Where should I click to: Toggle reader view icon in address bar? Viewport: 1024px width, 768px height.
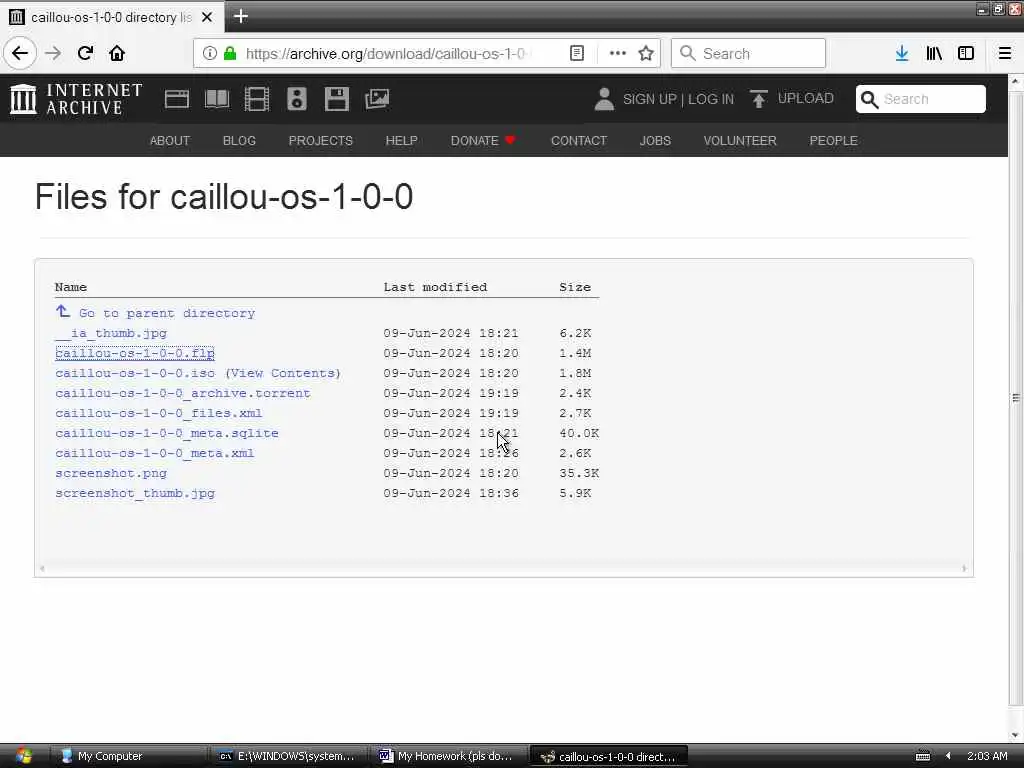point(577,53)
